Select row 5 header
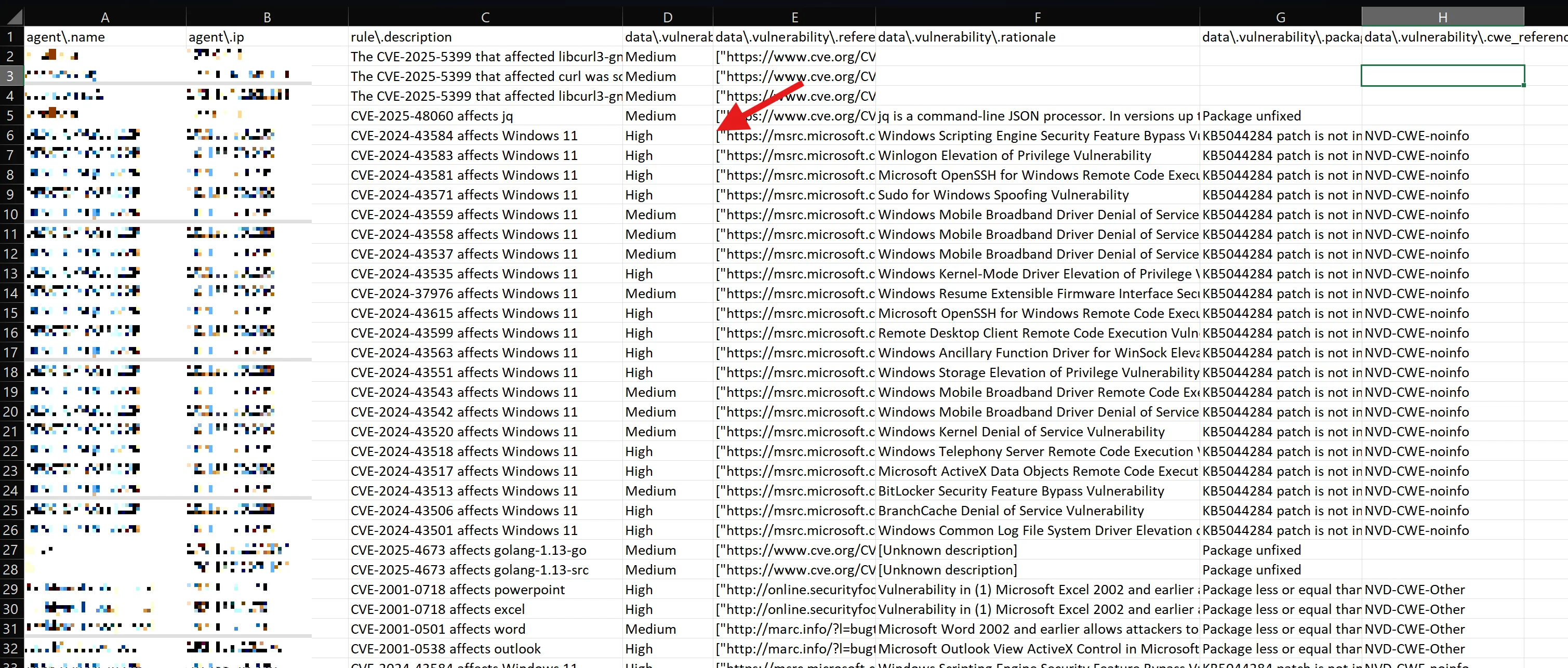The height and width of the screenshot is (668, 1568). (11, 116)
